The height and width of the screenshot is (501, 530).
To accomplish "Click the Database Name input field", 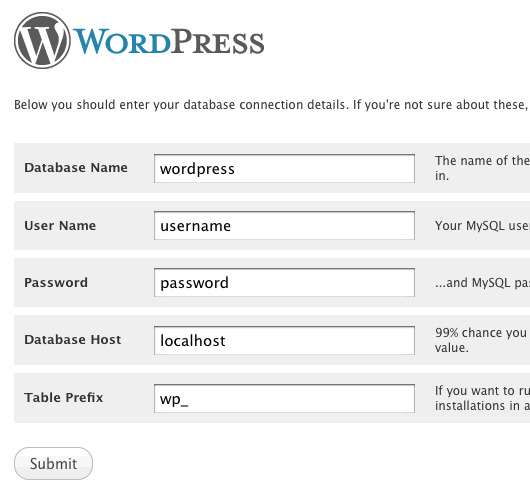I will 284,168.
